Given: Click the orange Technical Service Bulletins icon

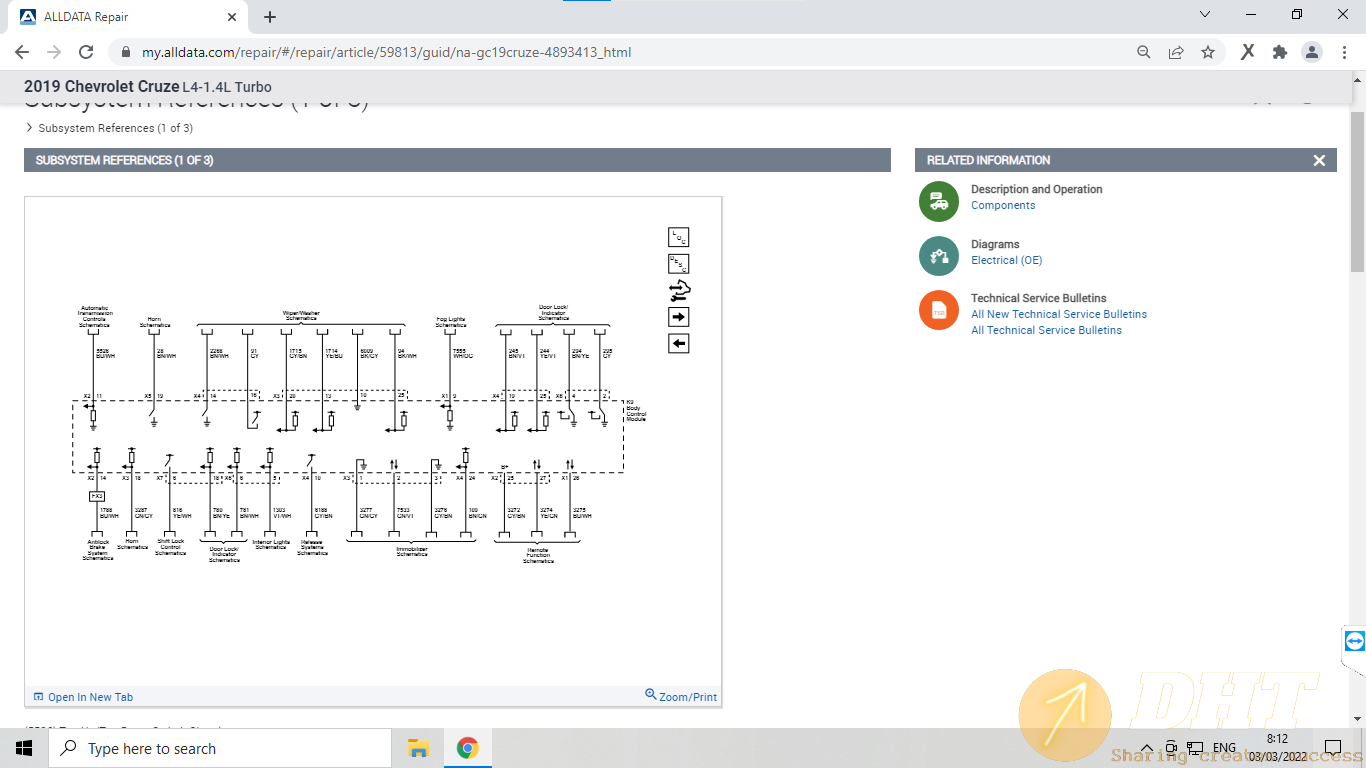Looking at the screenshot, I should click(x=939, y=310).
